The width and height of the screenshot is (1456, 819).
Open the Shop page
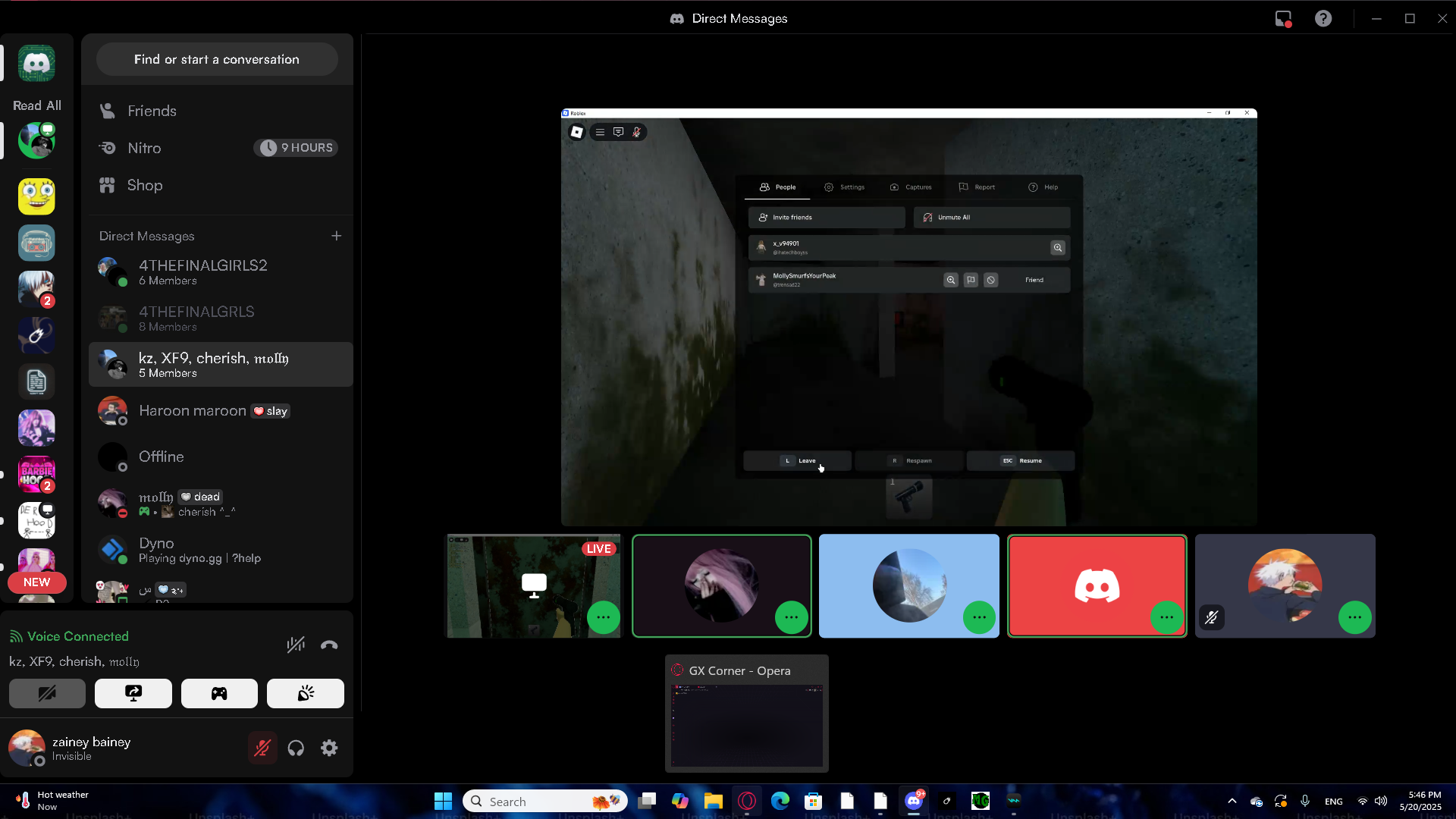coord(144,185)
